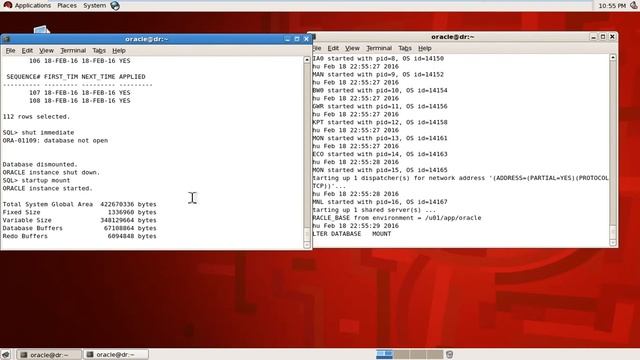Maximize the right terminal window
This screenshot has height=360, width=640.
point(603,37)
